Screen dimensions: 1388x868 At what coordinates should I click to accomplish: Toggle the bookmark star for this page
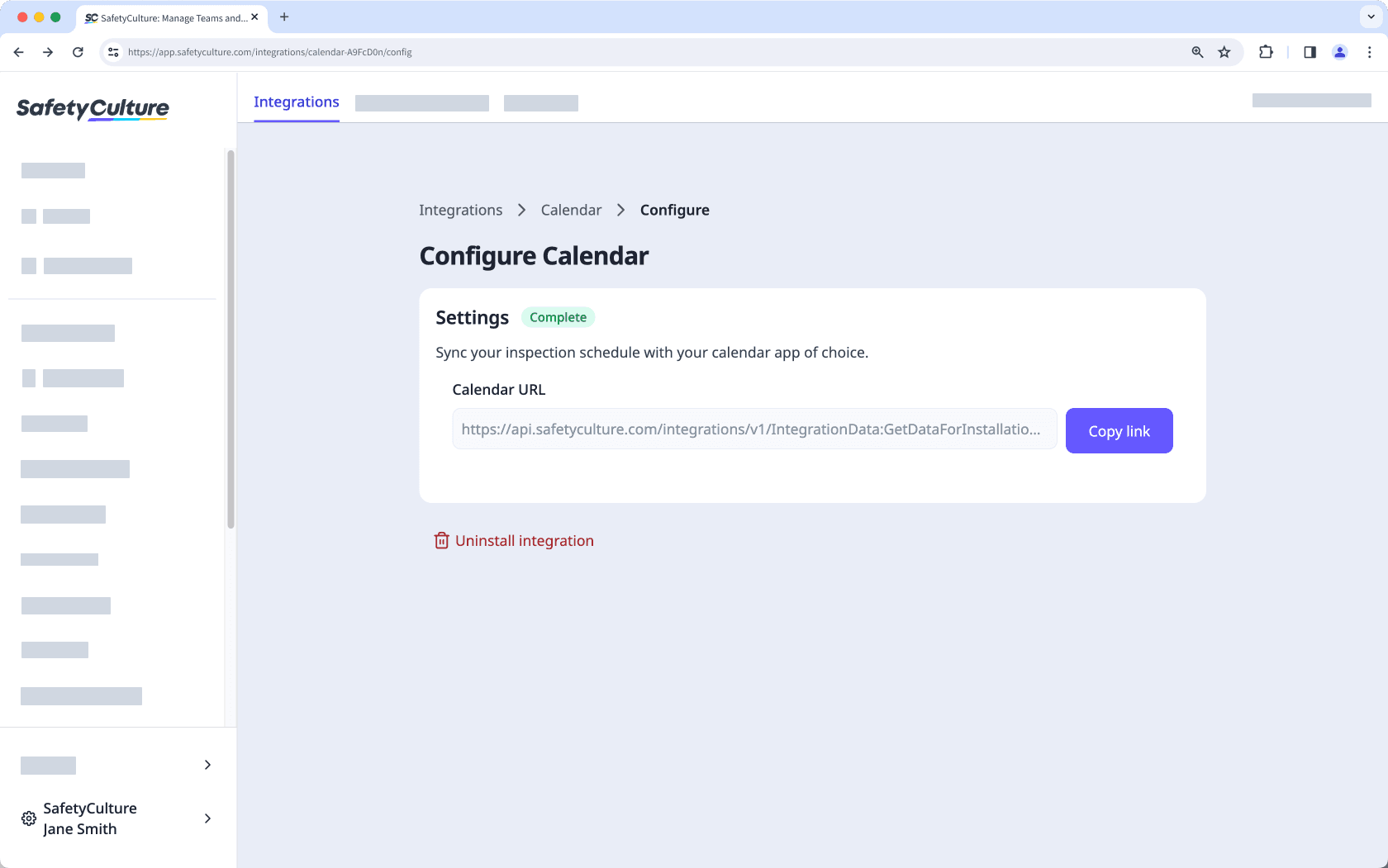(x=1224, y=51)
